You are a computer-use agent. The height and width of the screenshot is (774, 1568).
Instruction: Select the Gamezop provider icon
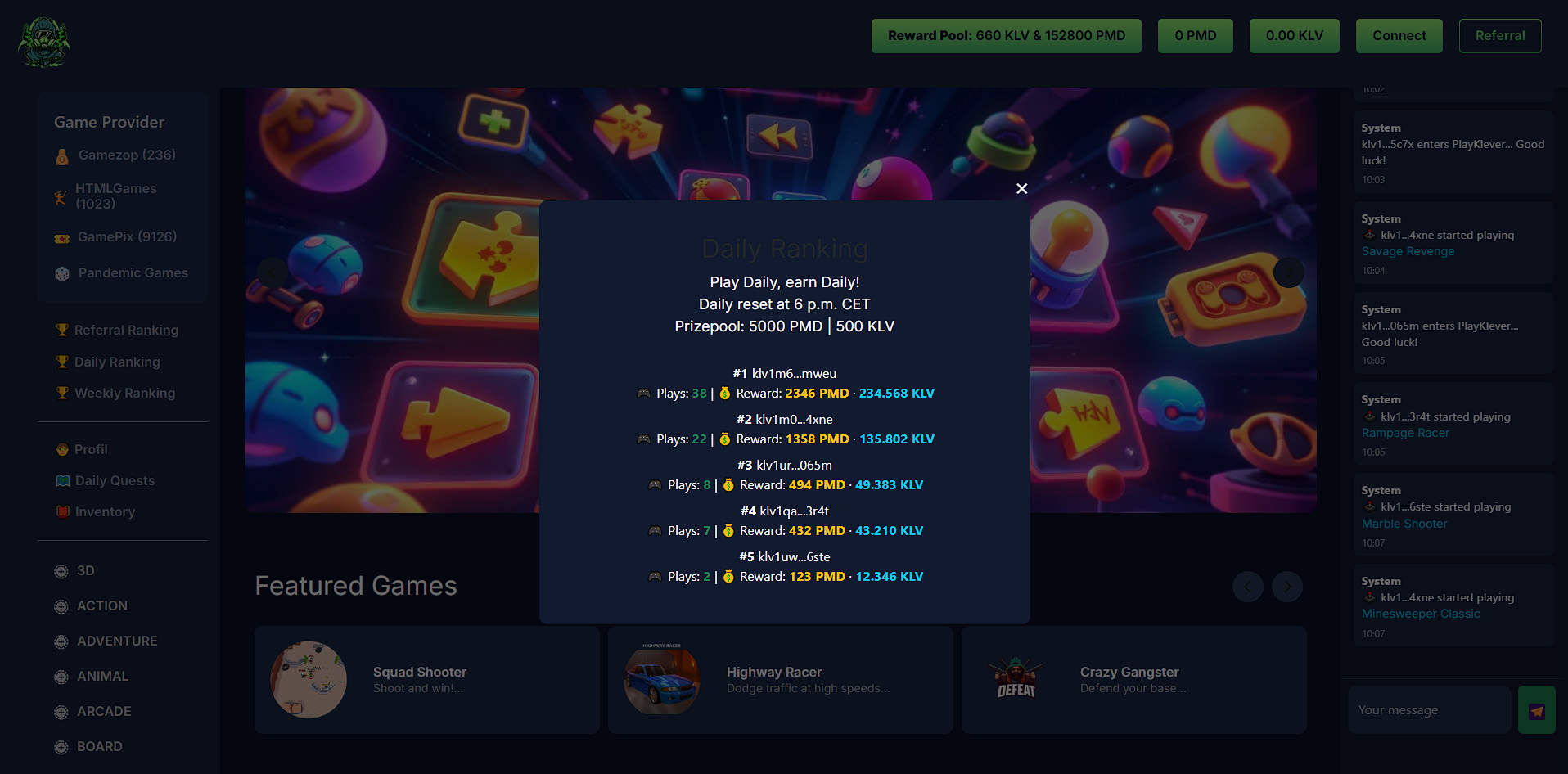click(x=62, y=156)
